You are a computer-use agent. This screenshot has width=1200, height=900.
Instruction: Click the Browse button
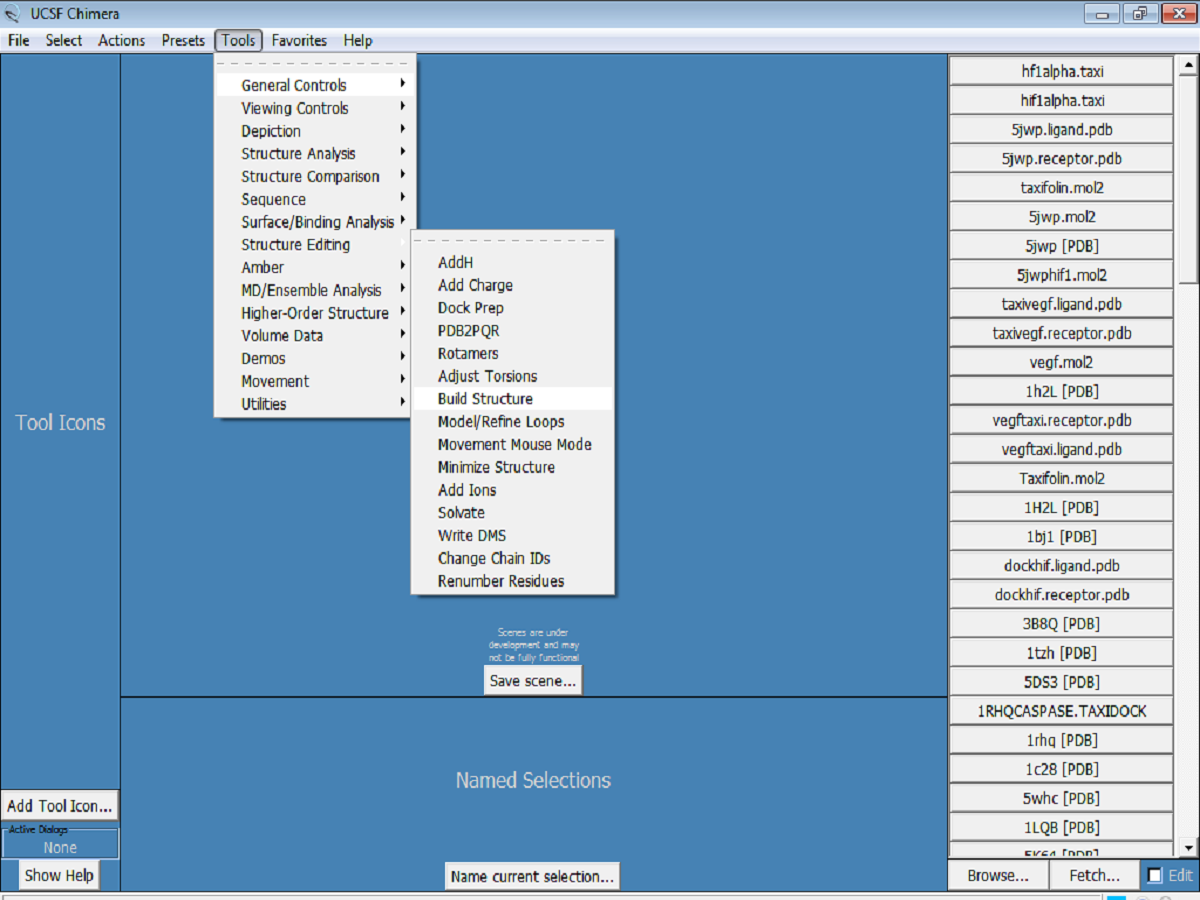click(x=998, y=875)
